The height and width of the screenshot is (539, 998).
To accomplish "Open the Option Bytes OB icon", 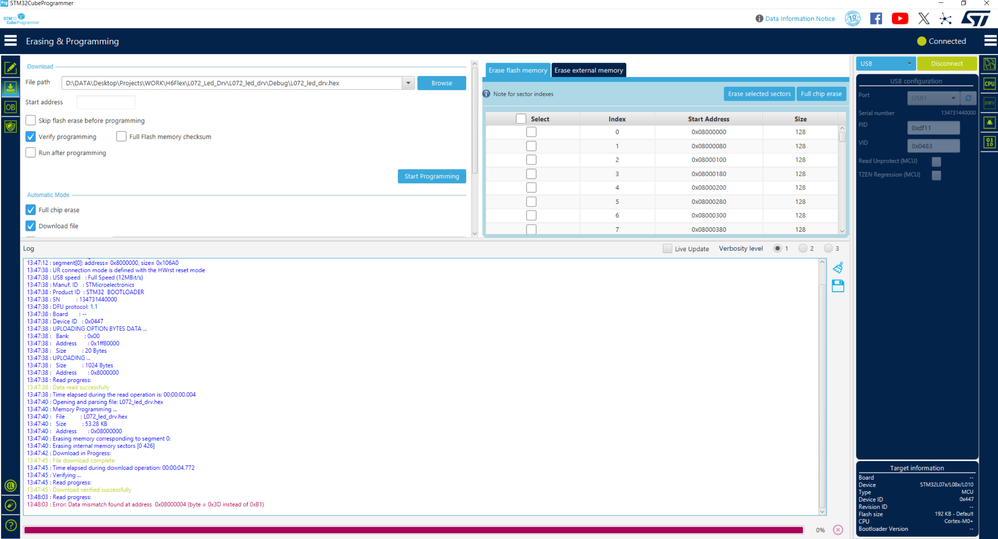I will point(10,107).
